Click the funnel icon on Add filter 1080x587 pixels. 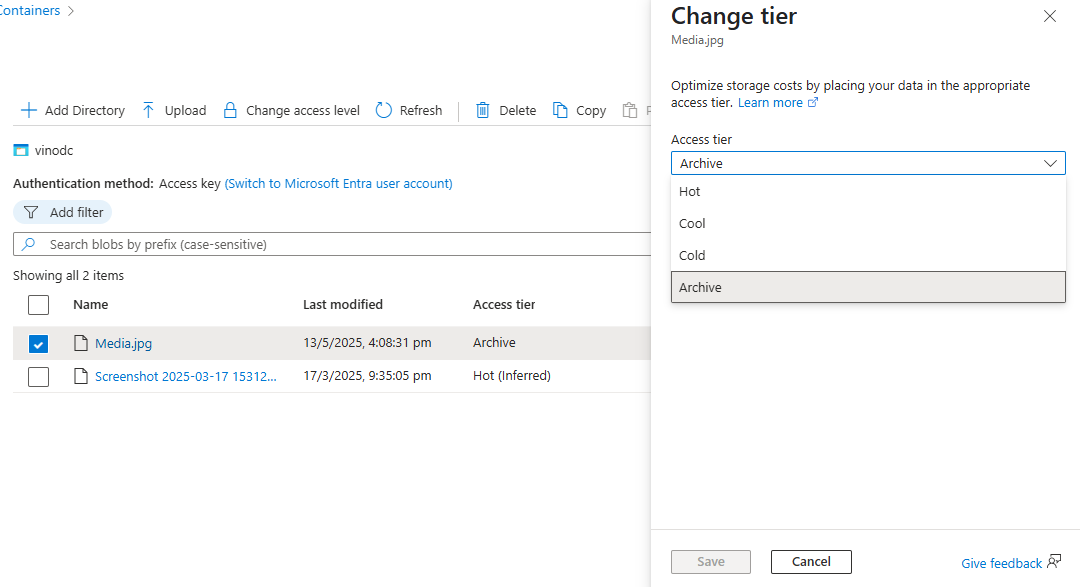(x=31, y=212)
